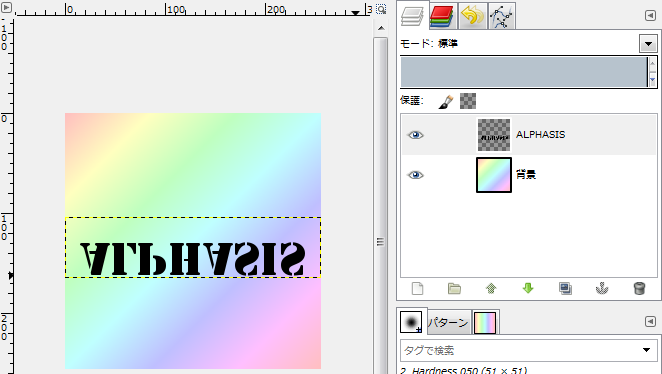Hide the ALPHASIS layer
The image size is (662, 374).
[x=415, y=135]
